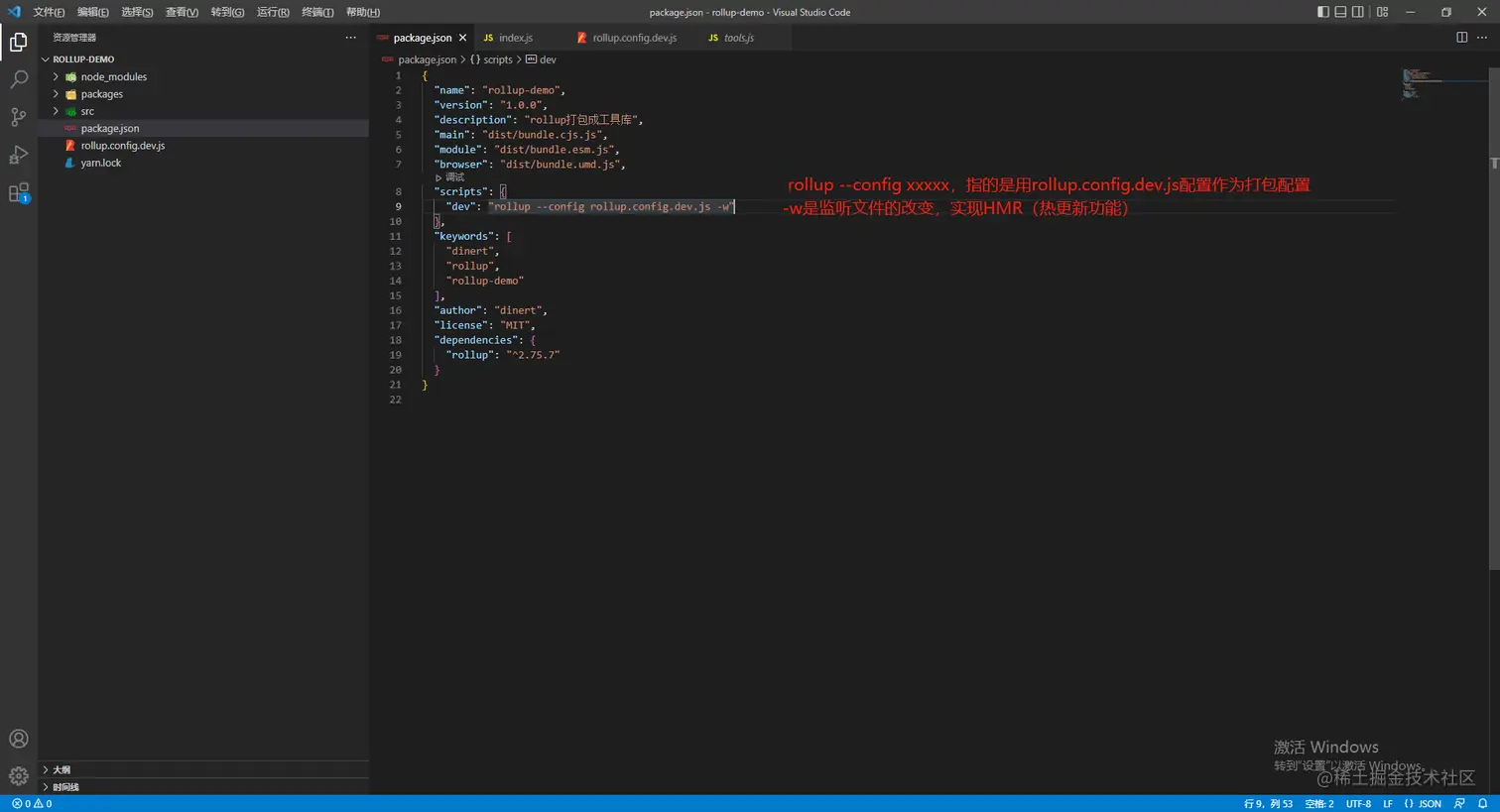Click the VS Code logo in title bar
This screenshot has width=1500, height=812.
(14, 12)
